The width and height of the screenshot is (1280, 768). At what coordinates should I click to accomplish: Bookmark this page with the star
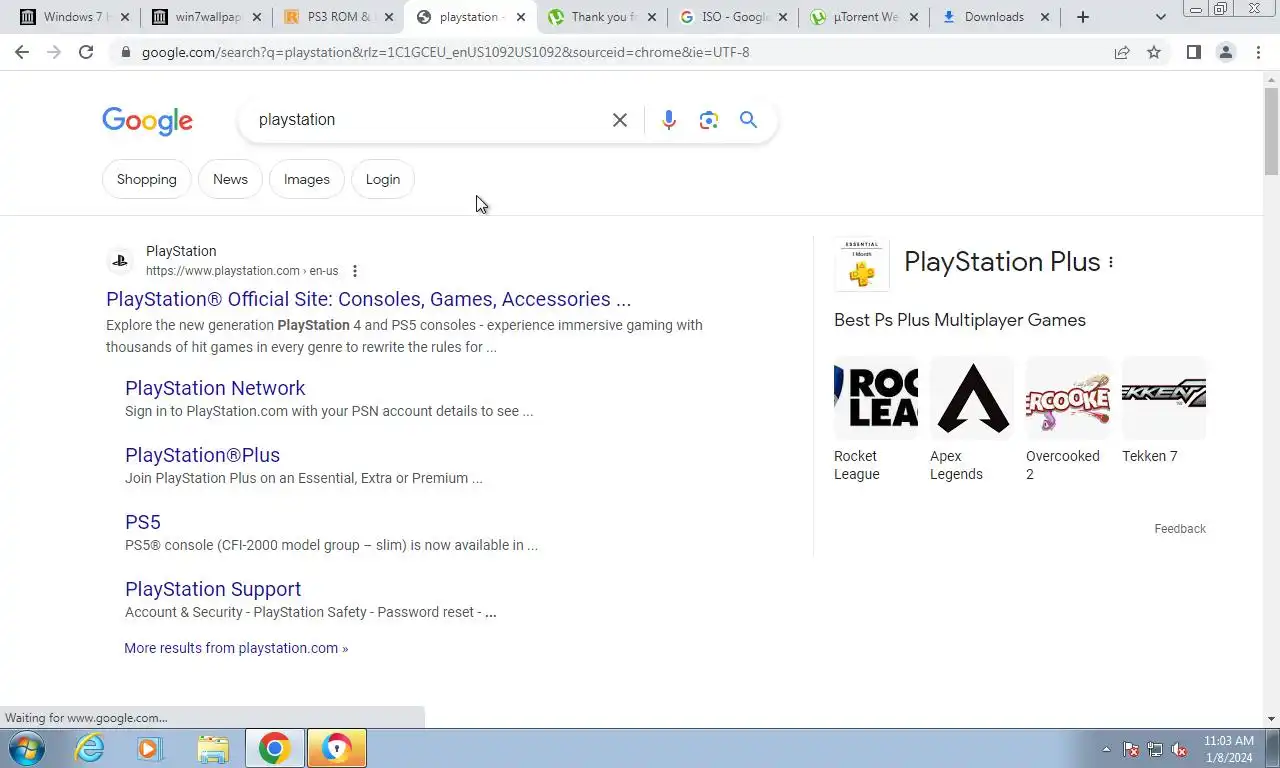coord(1154,52)
